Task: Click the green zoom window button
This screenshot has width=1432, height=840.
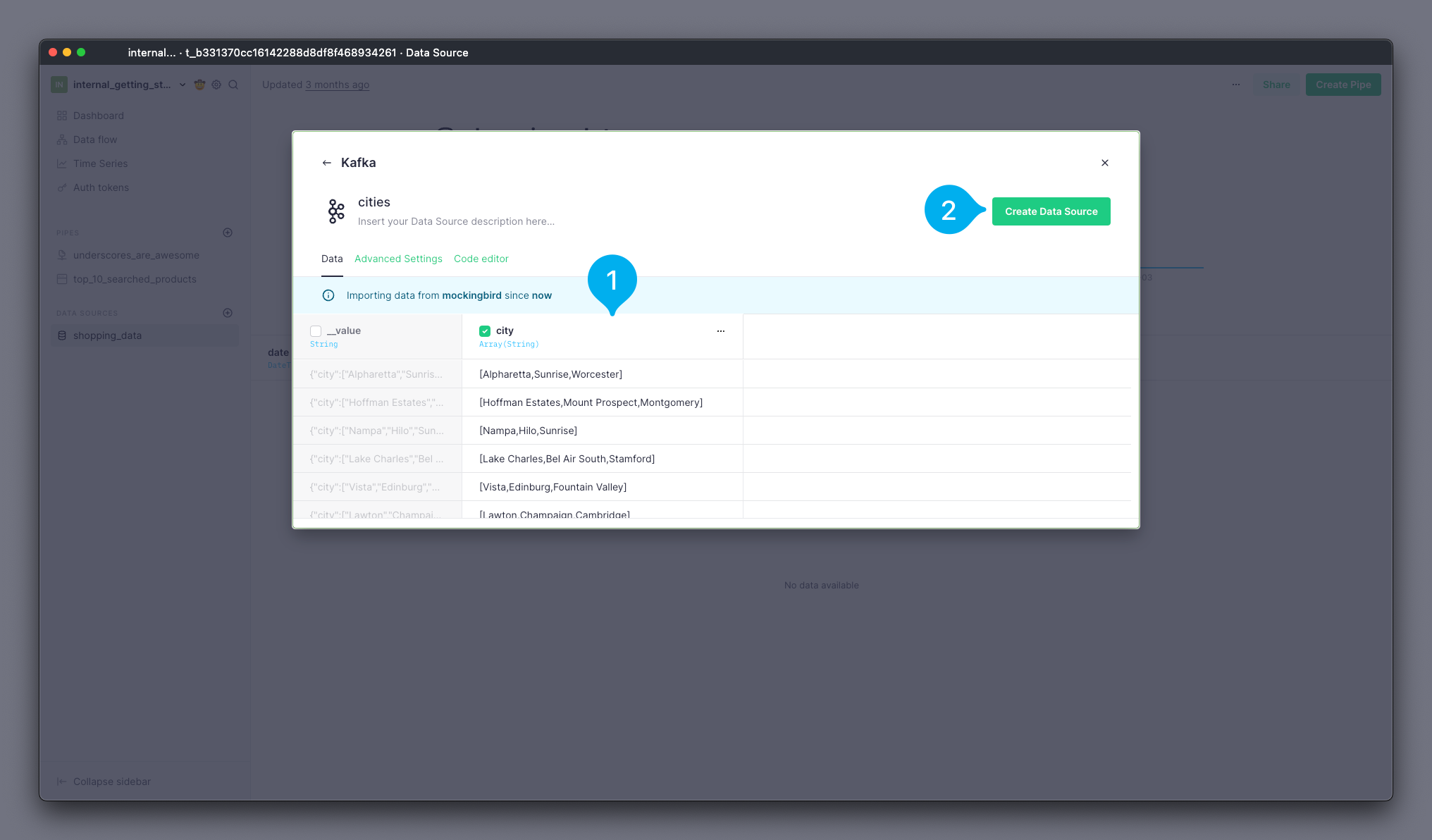Action: point(81,52)
